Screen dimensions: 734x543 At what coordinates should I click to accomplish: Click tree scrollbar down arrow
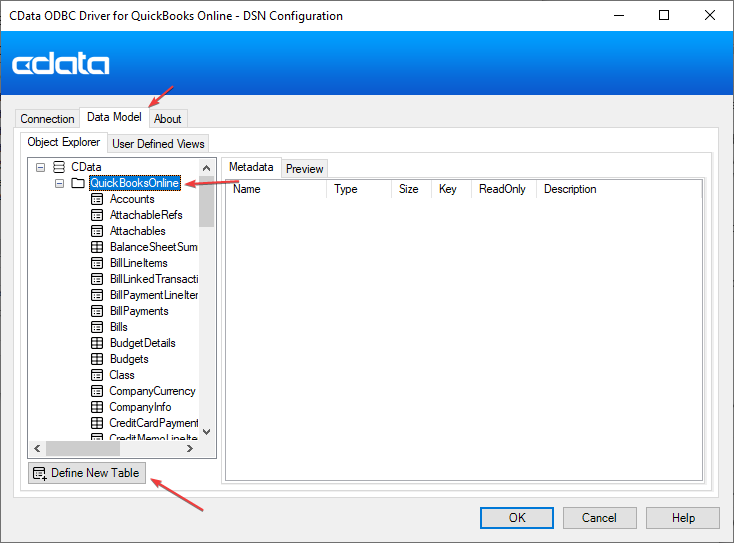[x=206, y=432]
